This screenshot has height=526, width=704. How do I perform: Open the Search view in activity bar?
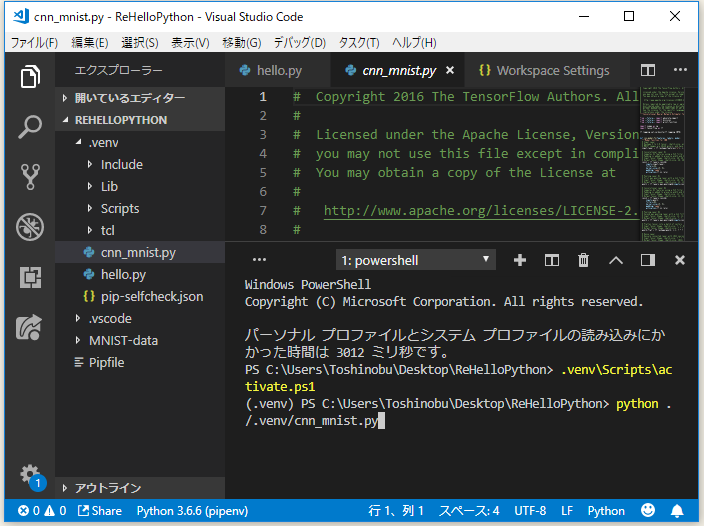click(30, 127)
